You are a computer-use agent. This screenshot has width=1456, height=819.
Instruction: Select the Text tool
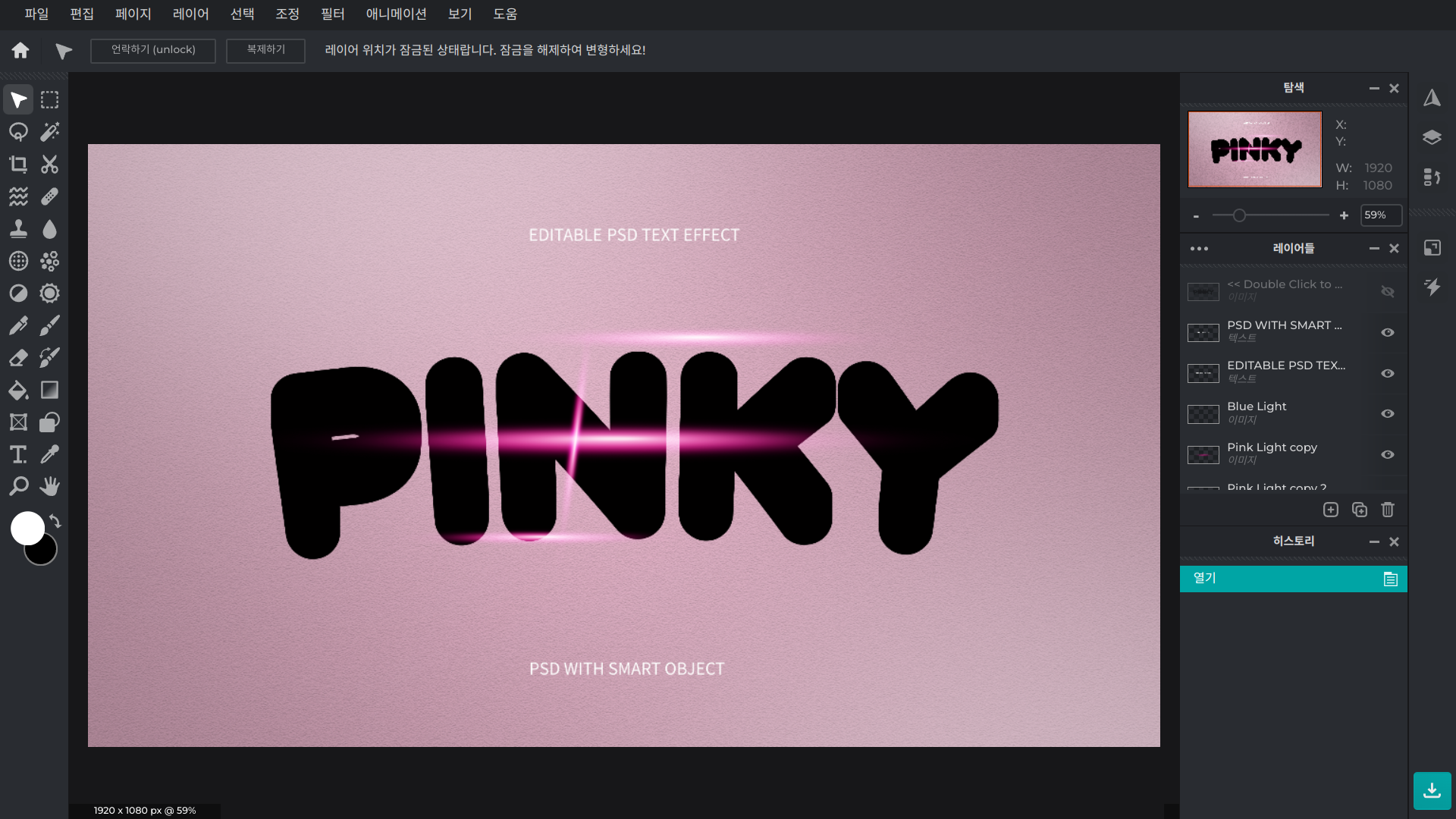click(x=18, y=454)
